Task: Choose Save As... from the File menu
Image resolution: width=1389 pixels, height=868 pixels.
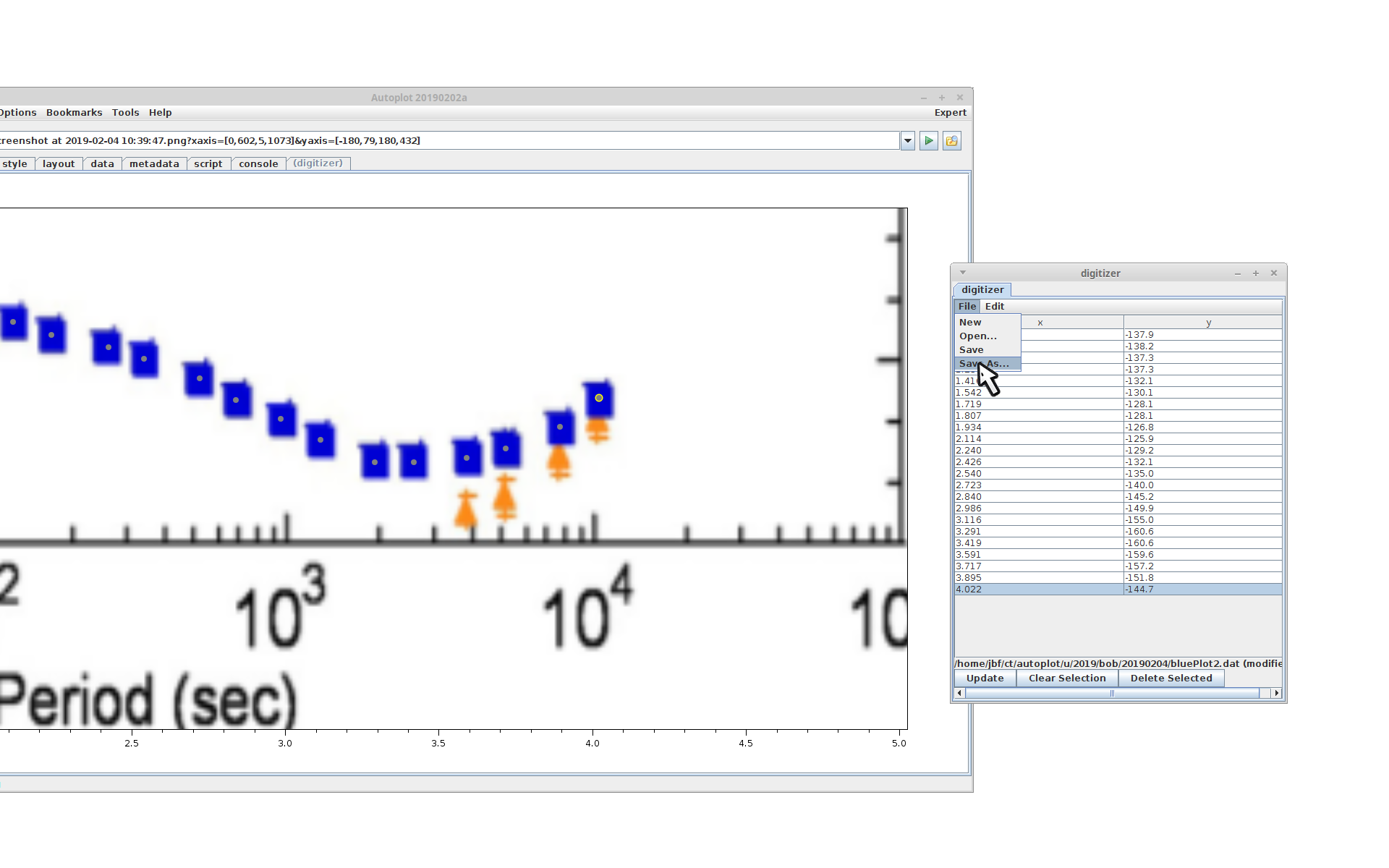Action: 987,364
